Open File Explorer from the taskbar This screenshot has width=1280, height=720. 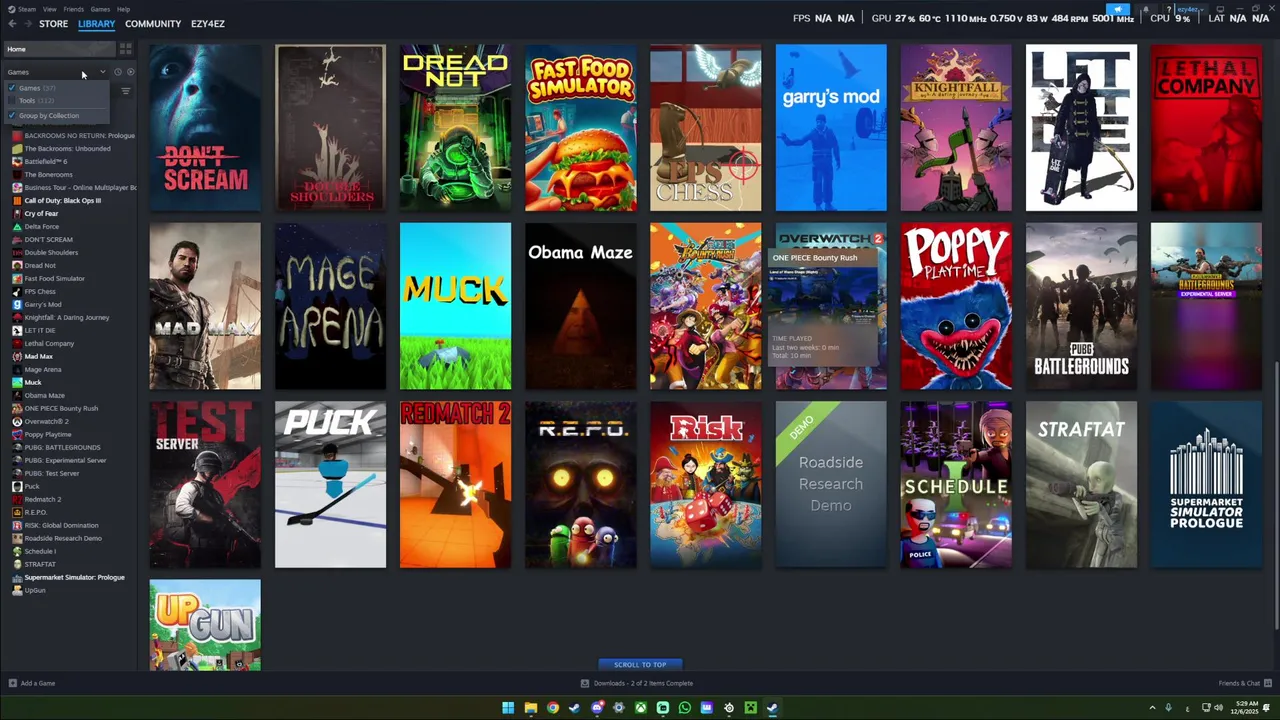[x=530, y=708]
